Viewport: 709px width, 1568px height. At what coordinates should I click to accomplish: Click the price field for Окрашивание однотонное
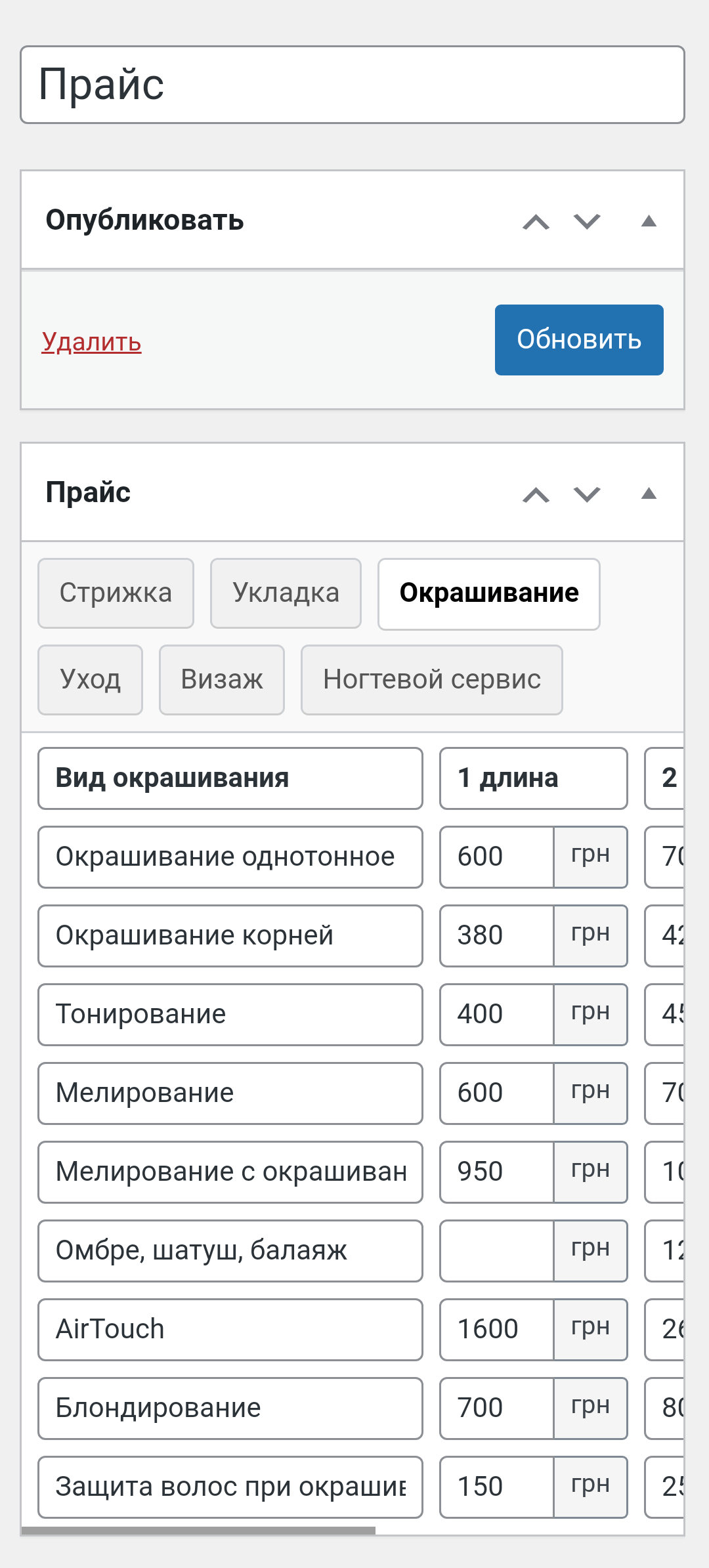497,857
